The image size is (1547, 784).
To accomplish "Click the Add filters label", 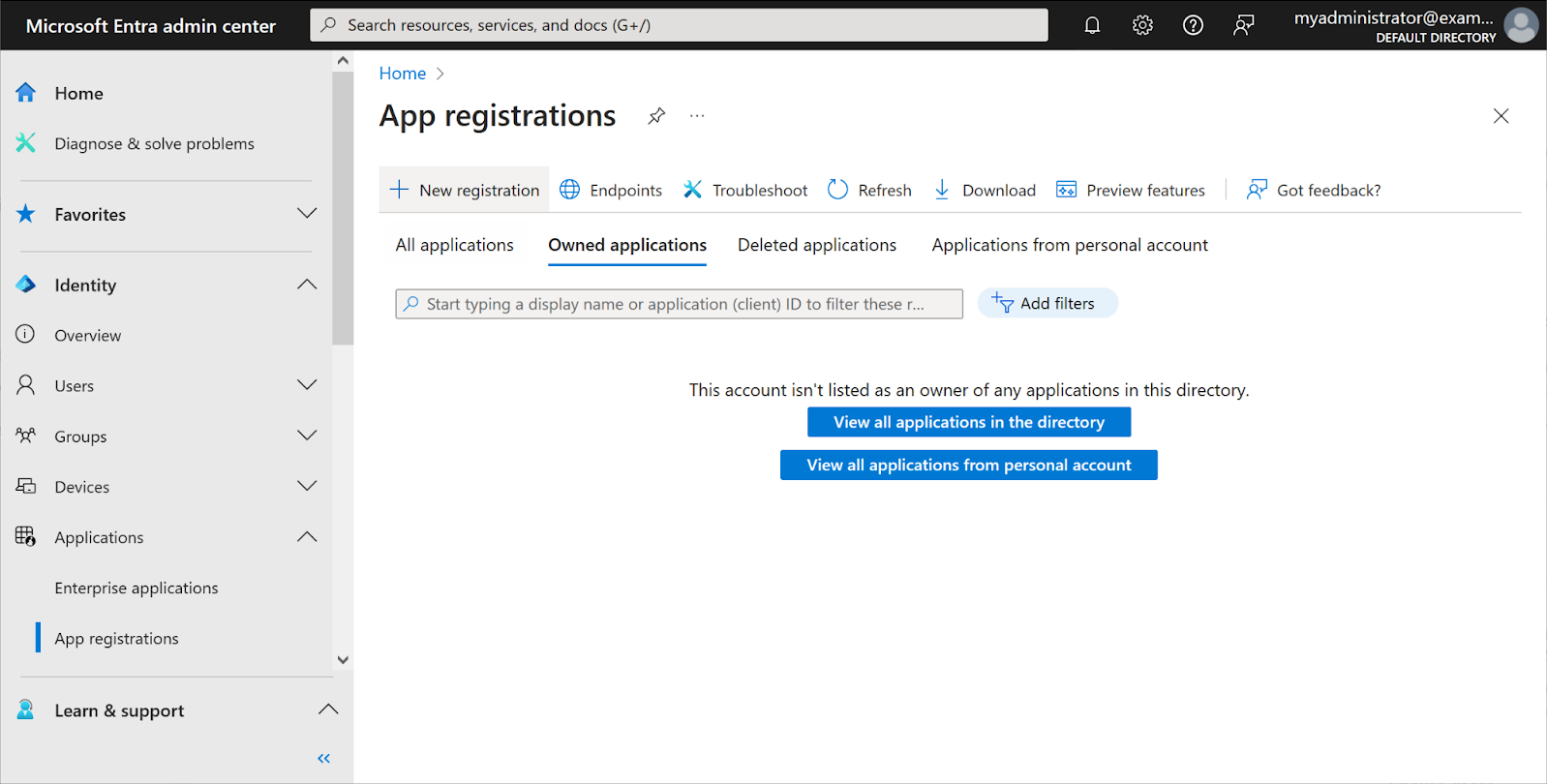I will point(1057,303).
